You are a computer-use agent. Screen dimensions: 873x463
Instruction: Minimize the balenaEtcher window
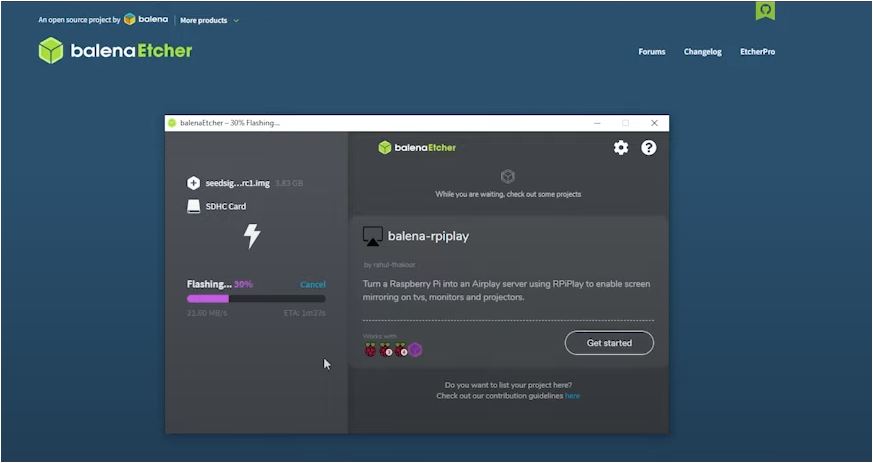pos(597,123)
